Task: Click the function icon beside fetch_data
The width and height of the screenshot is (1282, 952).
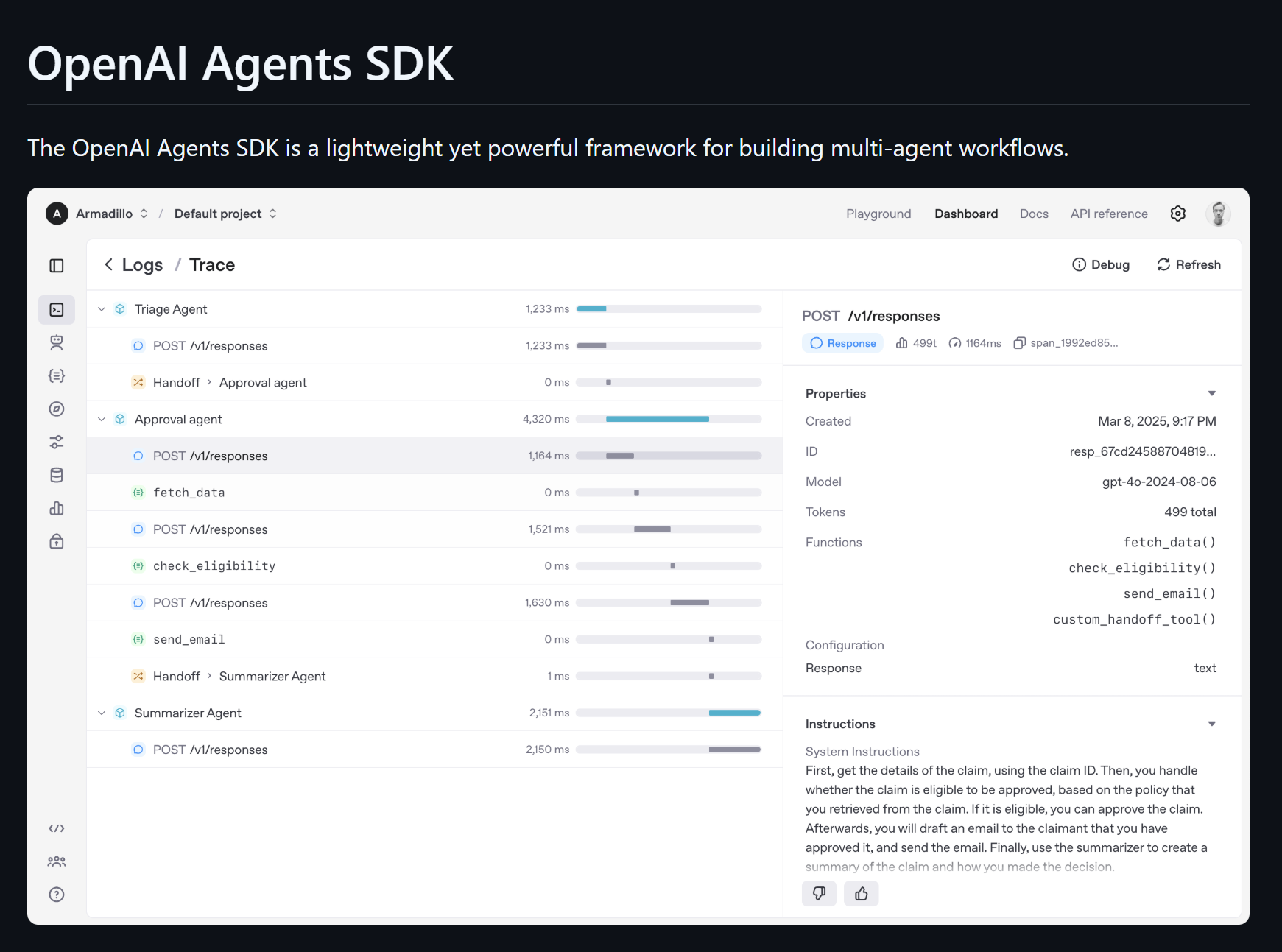Action: click(x=138, y=493)
